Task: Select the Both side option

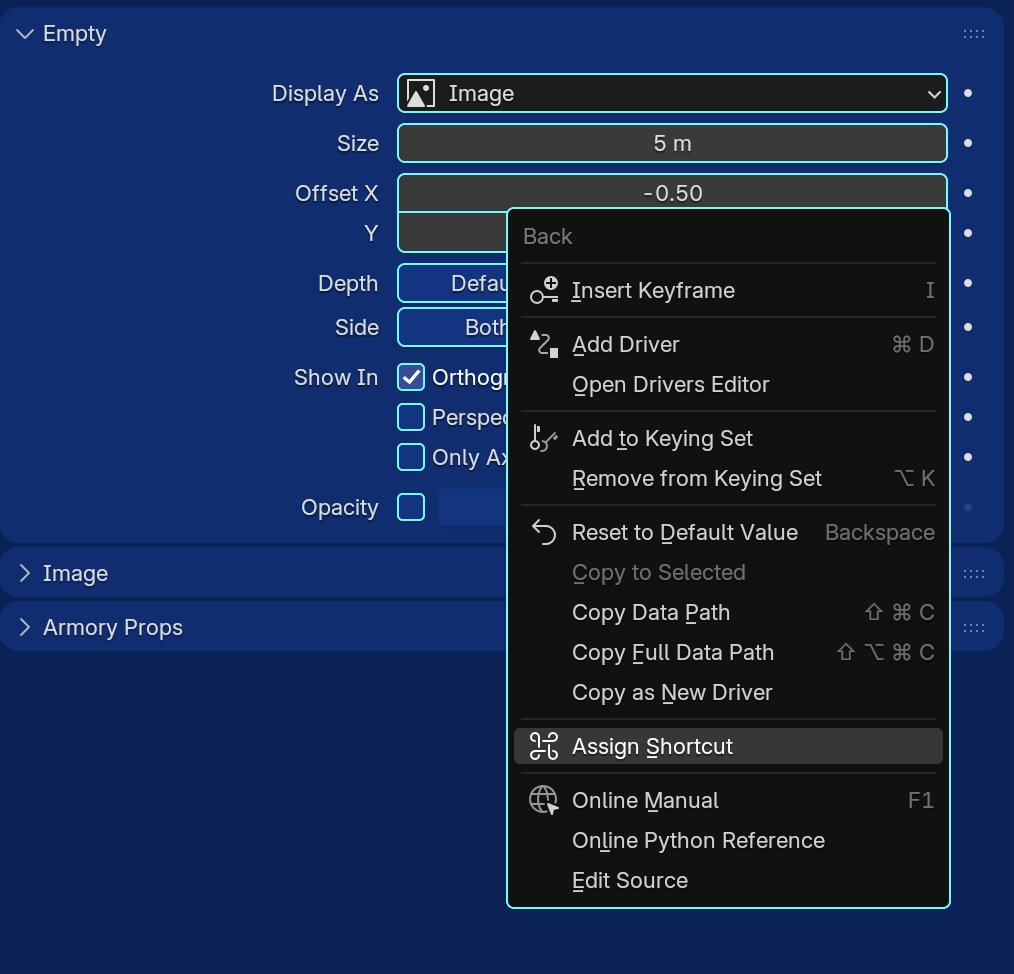Action: point(453,327)
